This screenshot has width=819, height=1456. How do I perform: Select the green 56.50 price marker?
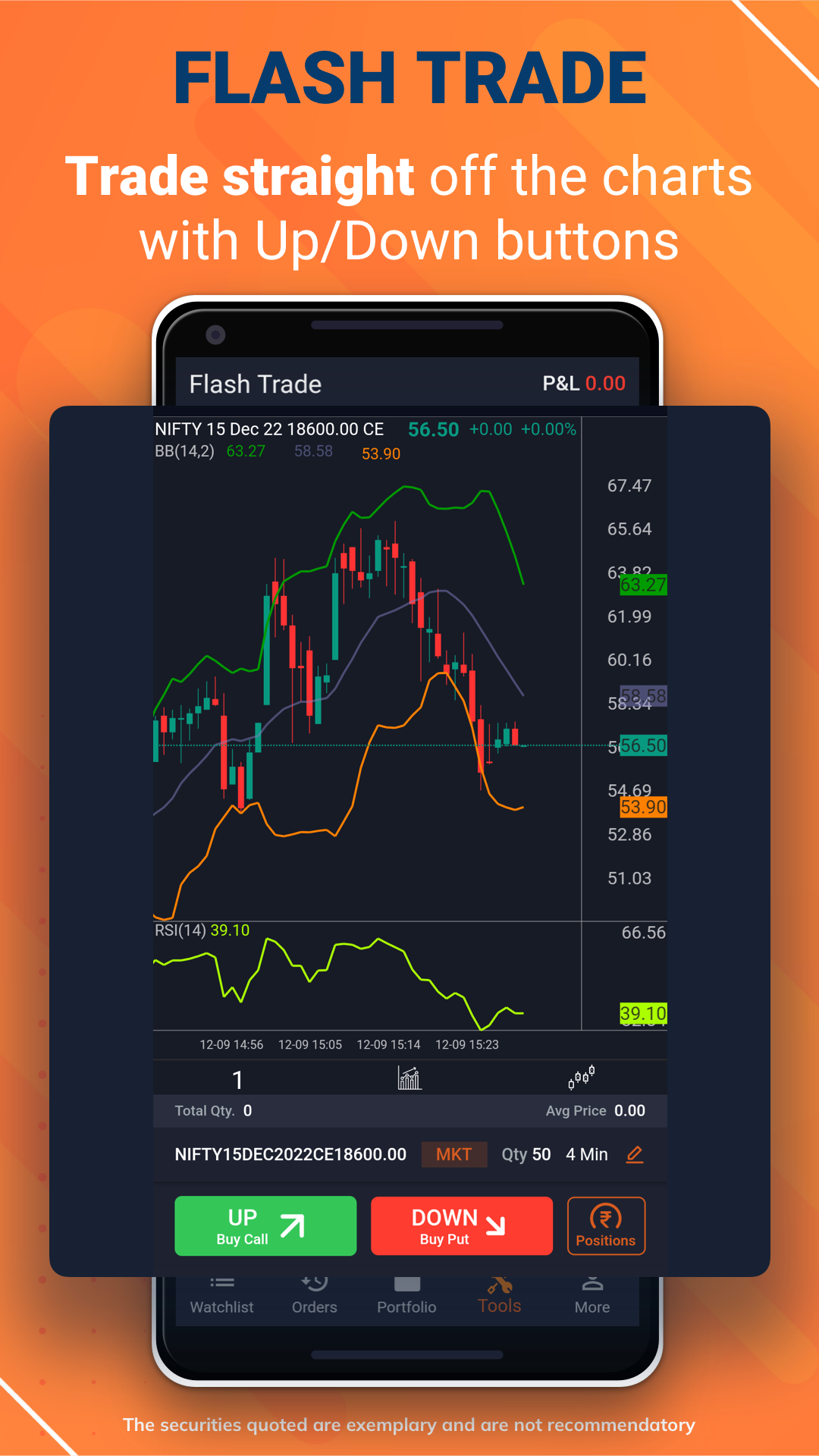[x=643, y=745]
